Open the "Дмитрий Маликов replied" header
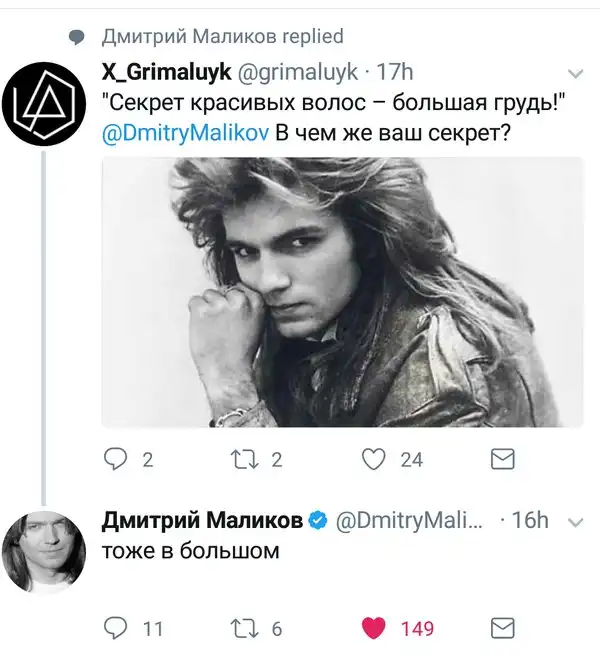 [x=222, y=37]
